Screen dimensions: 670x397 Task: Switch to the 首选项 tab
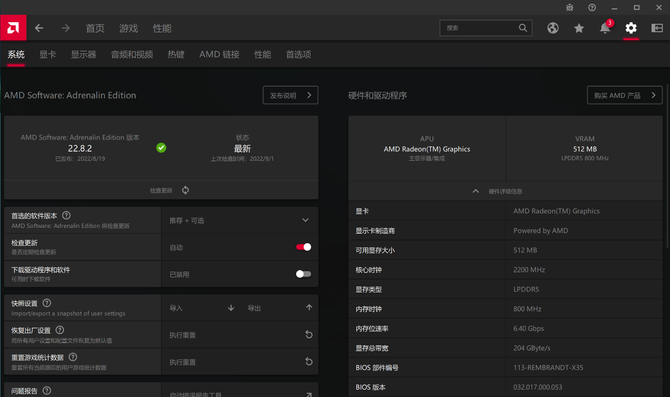click(x=298, y=54)
